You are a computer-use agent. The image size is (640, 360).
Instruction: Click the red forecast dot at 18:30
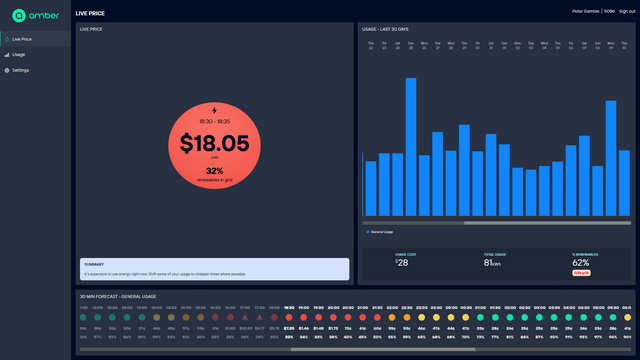[289, 318]
